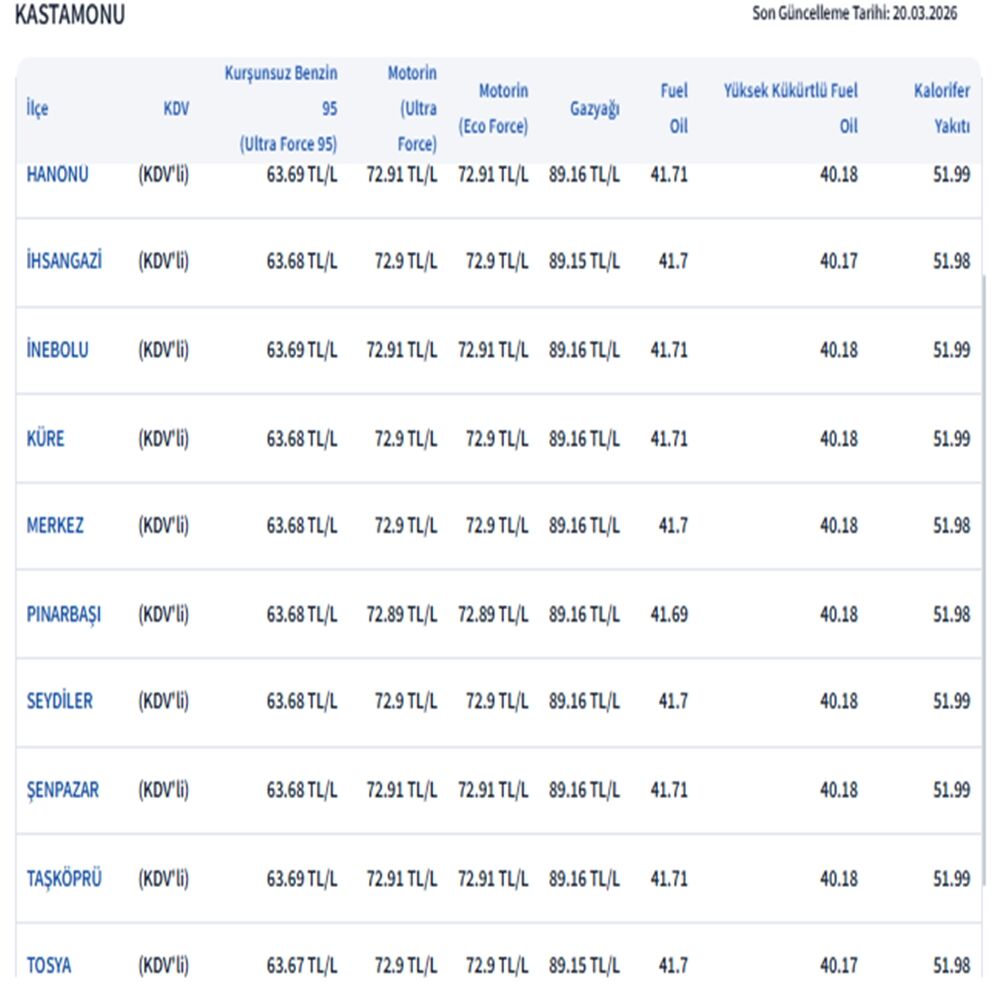Click the 63.67 TL/L gasoline price for TOSYA
This screenshot has height=1000, width=1000.
(x=301, y=966)
